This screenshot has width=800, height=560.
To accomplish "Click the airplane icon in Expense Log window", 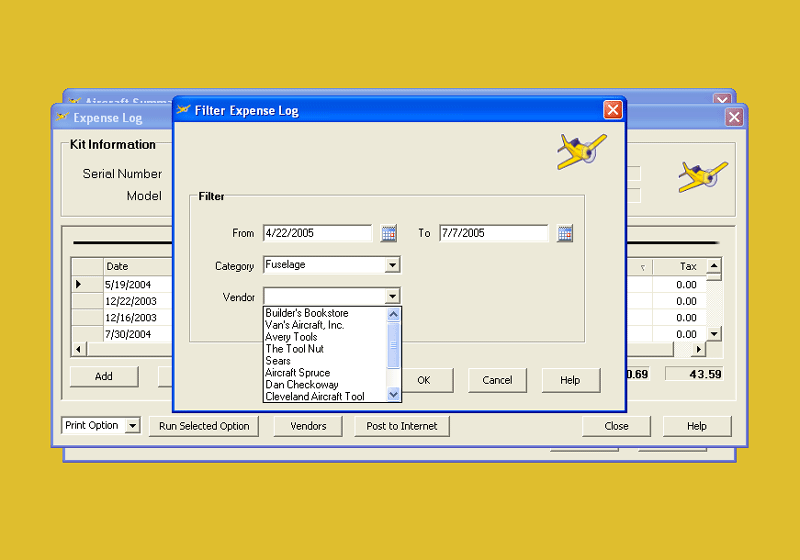I will tap(703, 176).
